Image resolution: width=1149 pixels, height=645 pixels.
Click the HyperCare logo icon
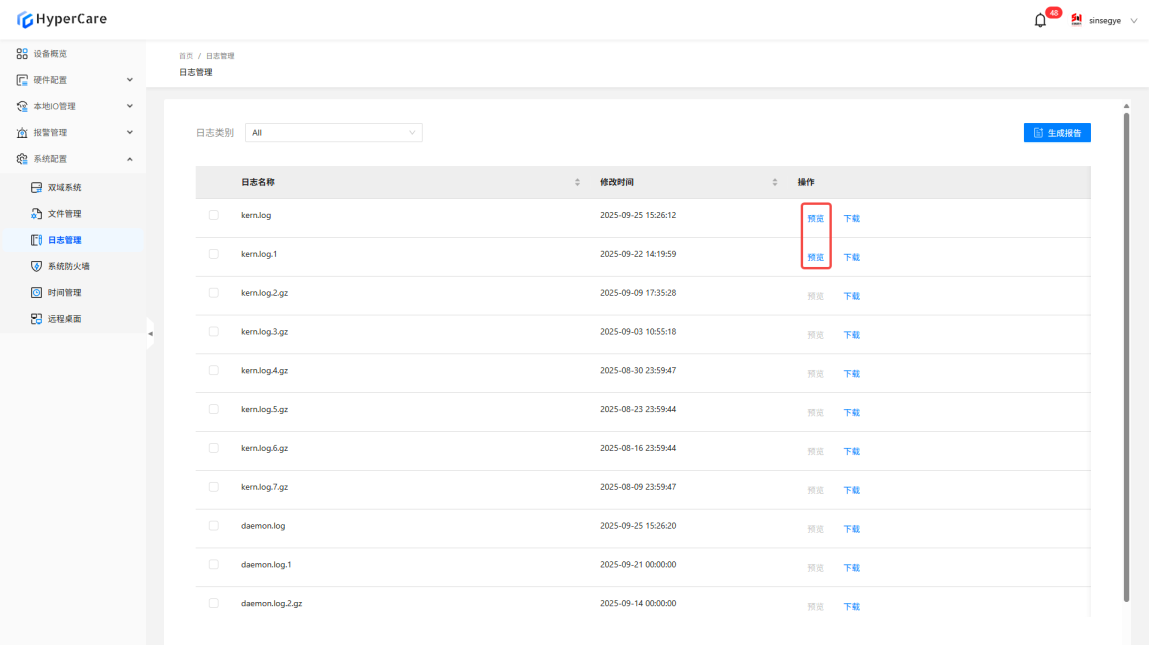pos(25,19)
